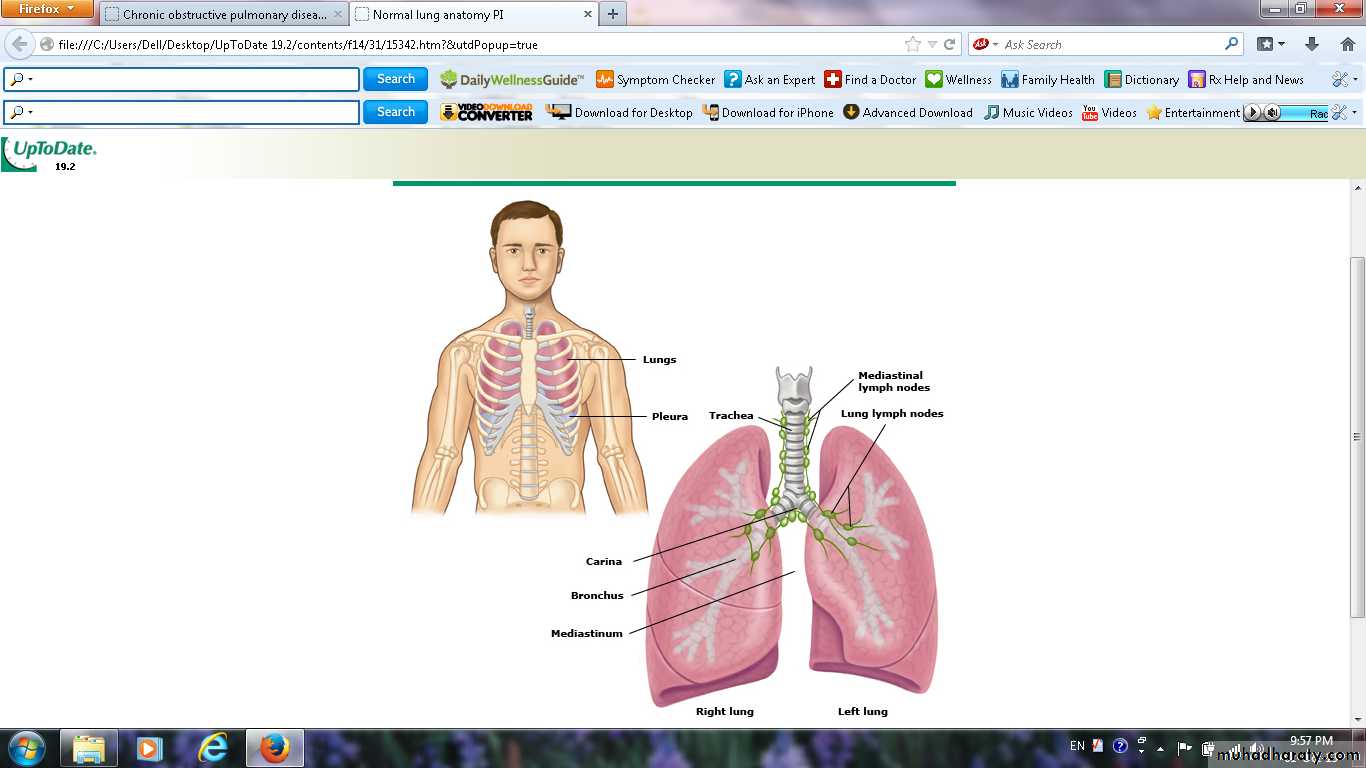
Task: Open the Downloads arrow icon
Action: pyautogui.click(x=1312, y=44)
